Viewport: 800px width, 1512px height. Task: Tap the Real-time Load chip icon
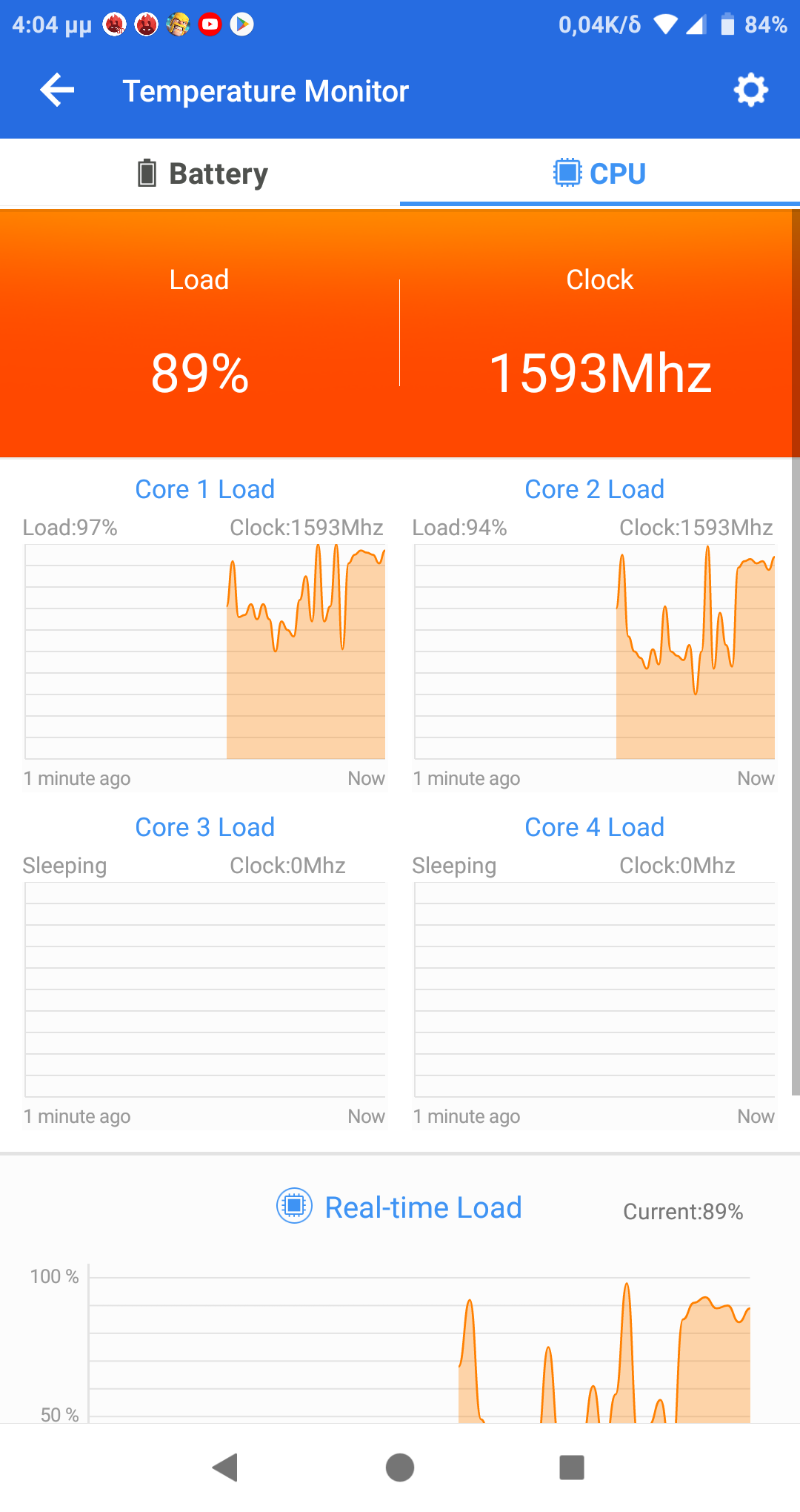(x=294, y=1206)
